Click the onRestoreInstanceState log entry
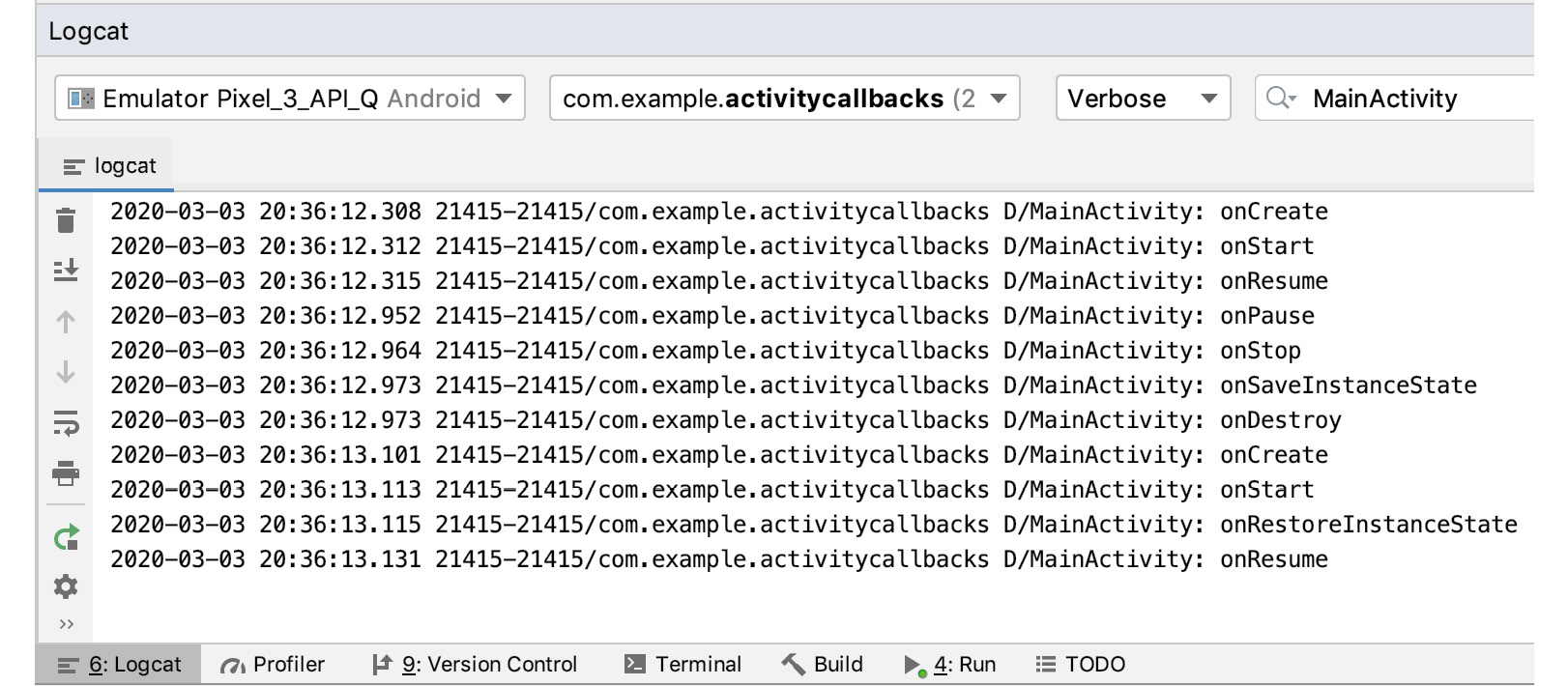The height and width of the screenshot is (686, 1568). 814,525
